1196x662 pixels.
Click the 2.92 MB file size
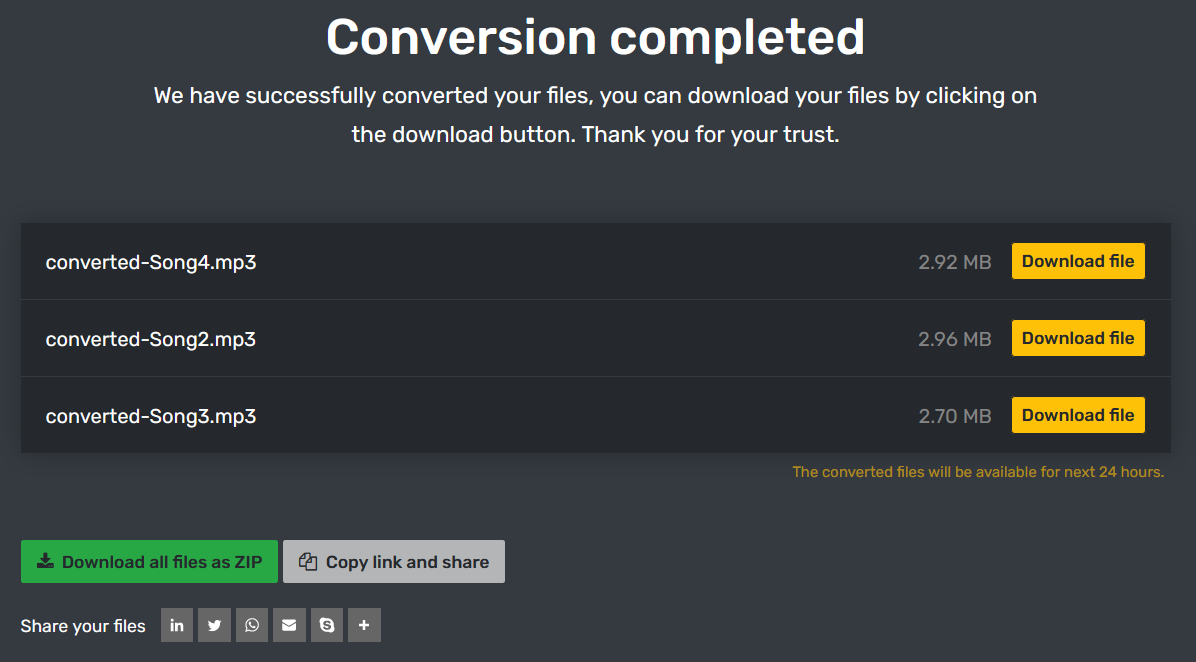955,263
